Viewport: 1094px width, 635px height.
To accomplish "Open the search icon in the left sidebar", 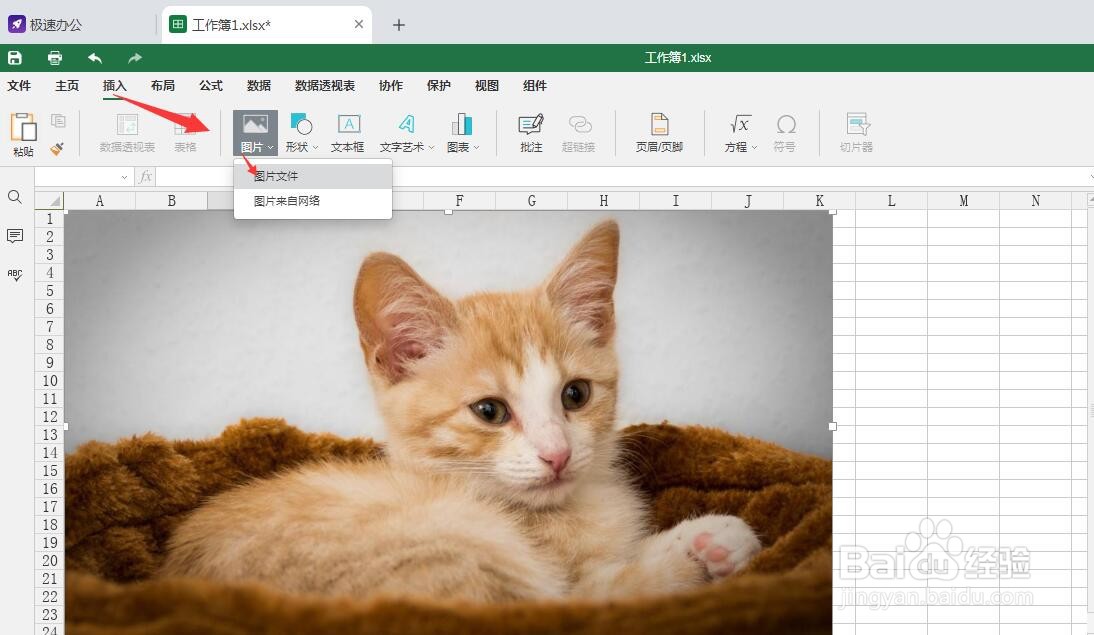I will (15, 198).
